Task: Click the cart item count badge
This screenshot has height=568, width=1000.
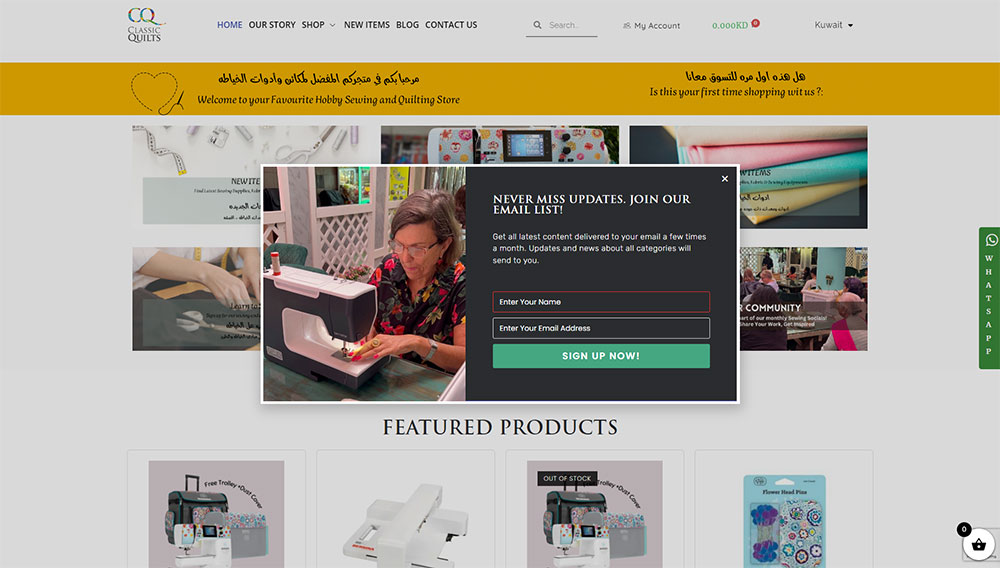Action: (755, 23)
